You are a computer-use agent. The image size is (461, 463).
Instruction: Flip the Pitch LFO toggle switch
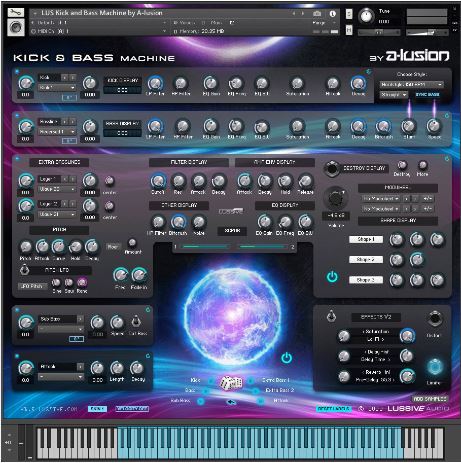click(24, 269)
